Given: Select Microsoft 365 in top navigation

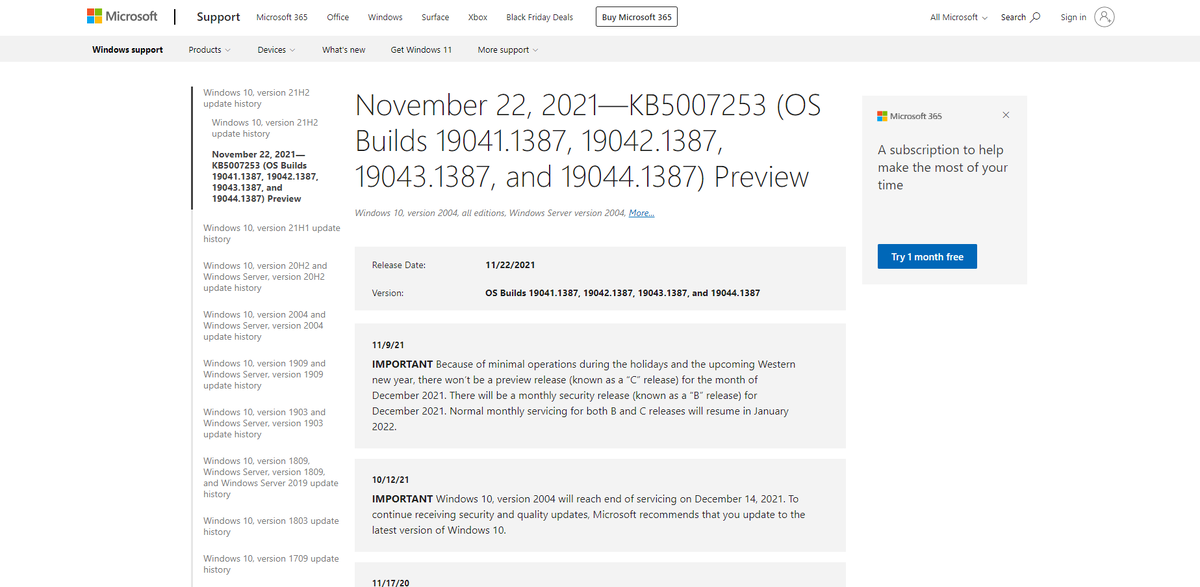Looking at the screenshot, I should coord(282,17).
